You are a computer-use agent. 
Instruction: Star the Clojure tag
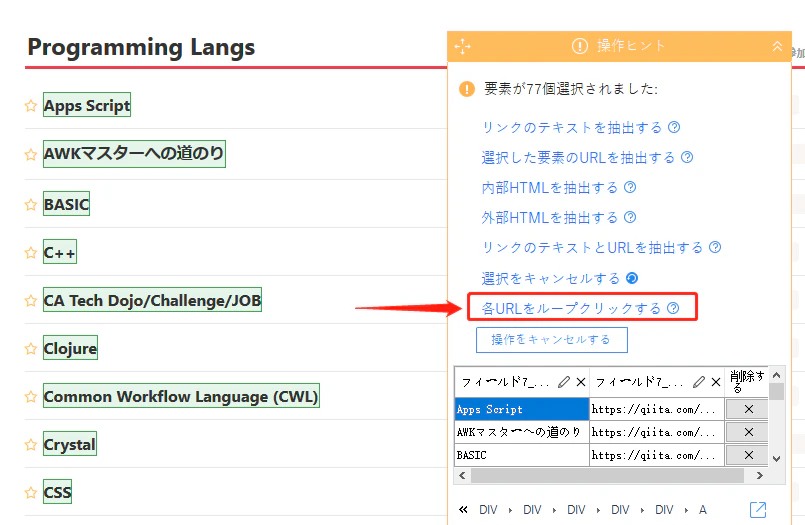31,348
